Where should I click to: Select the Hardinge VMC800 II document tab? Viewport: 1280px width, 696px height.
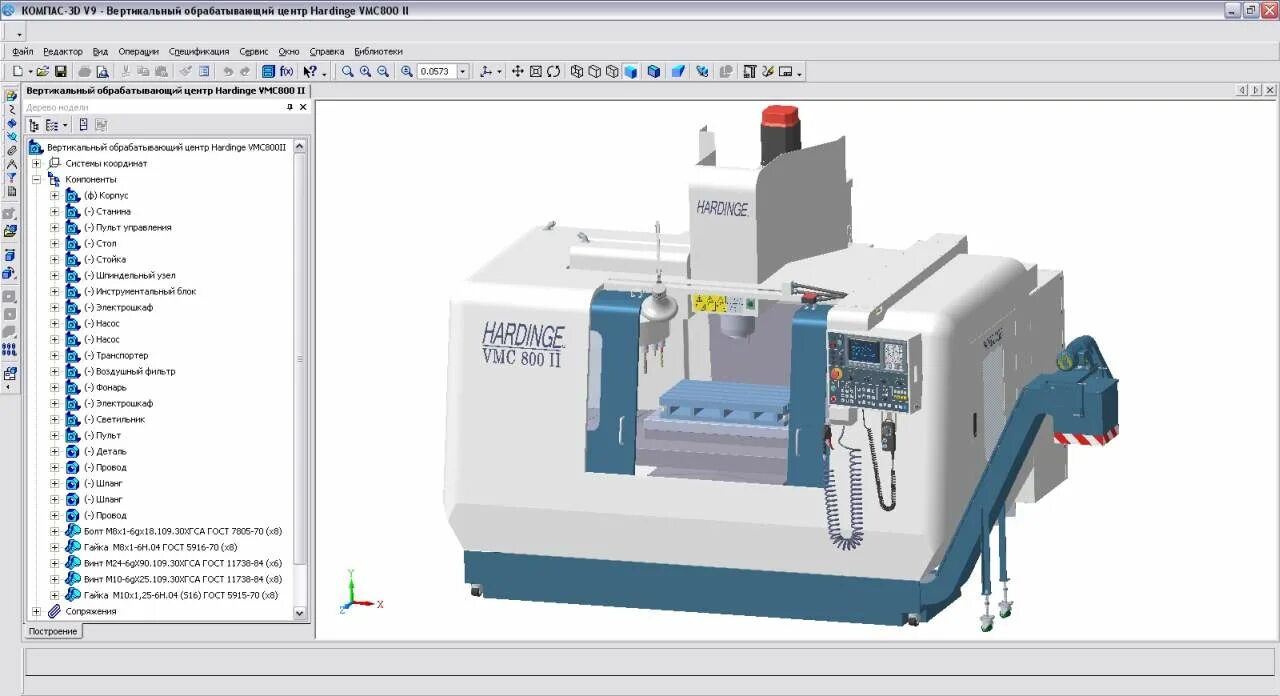tap(166, 90)
